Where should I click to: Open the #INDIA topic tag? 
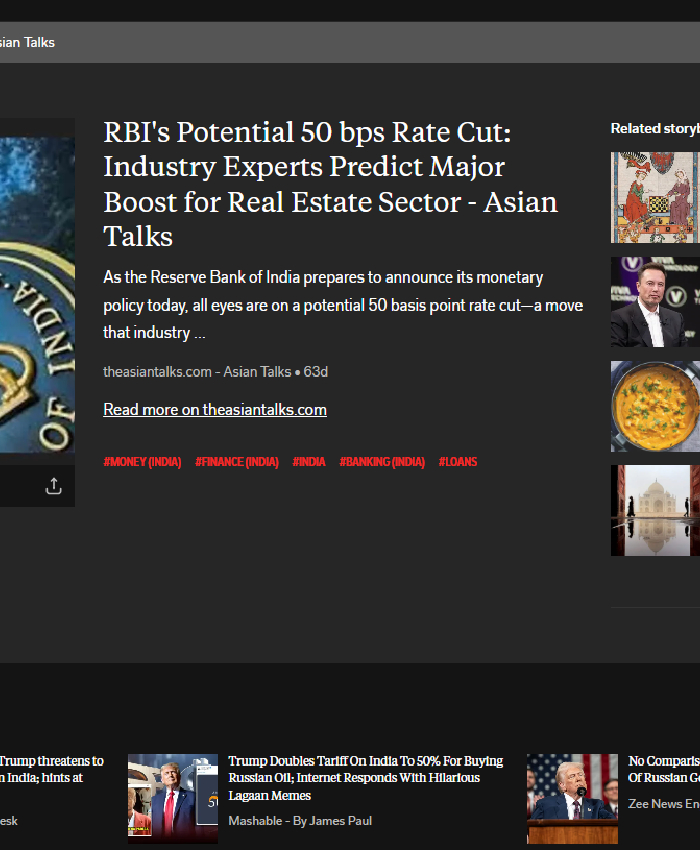coord(309,462)
